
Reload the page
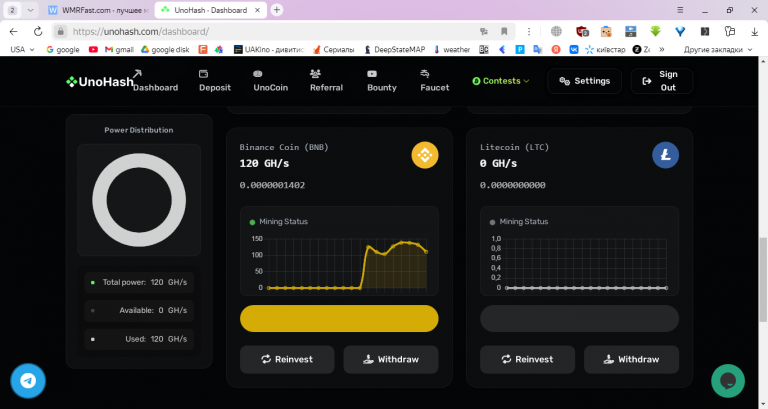pos(38,31)
